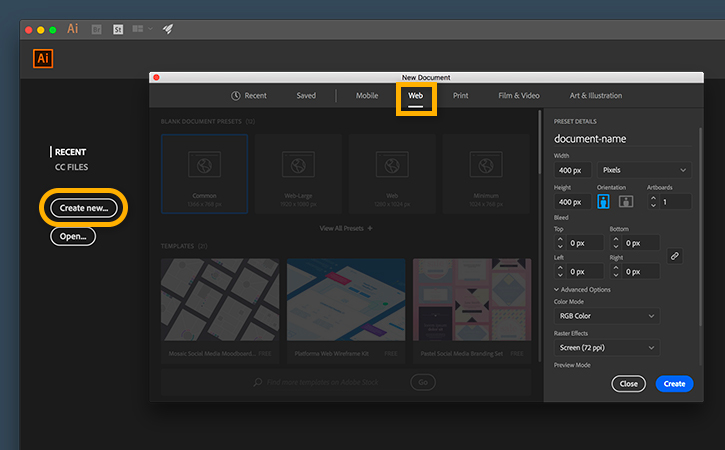Select portrait orientation
This screenshot has width=725, height=450.
click(603, 201)
